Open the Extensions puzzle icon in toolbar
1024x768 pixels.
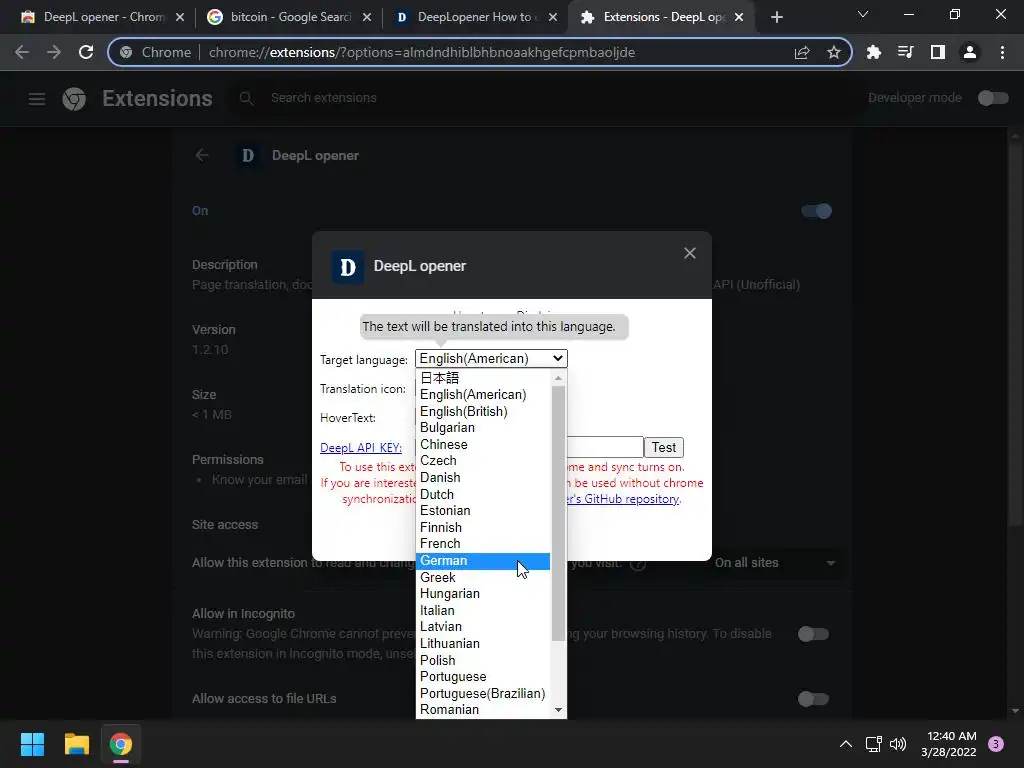873,52
